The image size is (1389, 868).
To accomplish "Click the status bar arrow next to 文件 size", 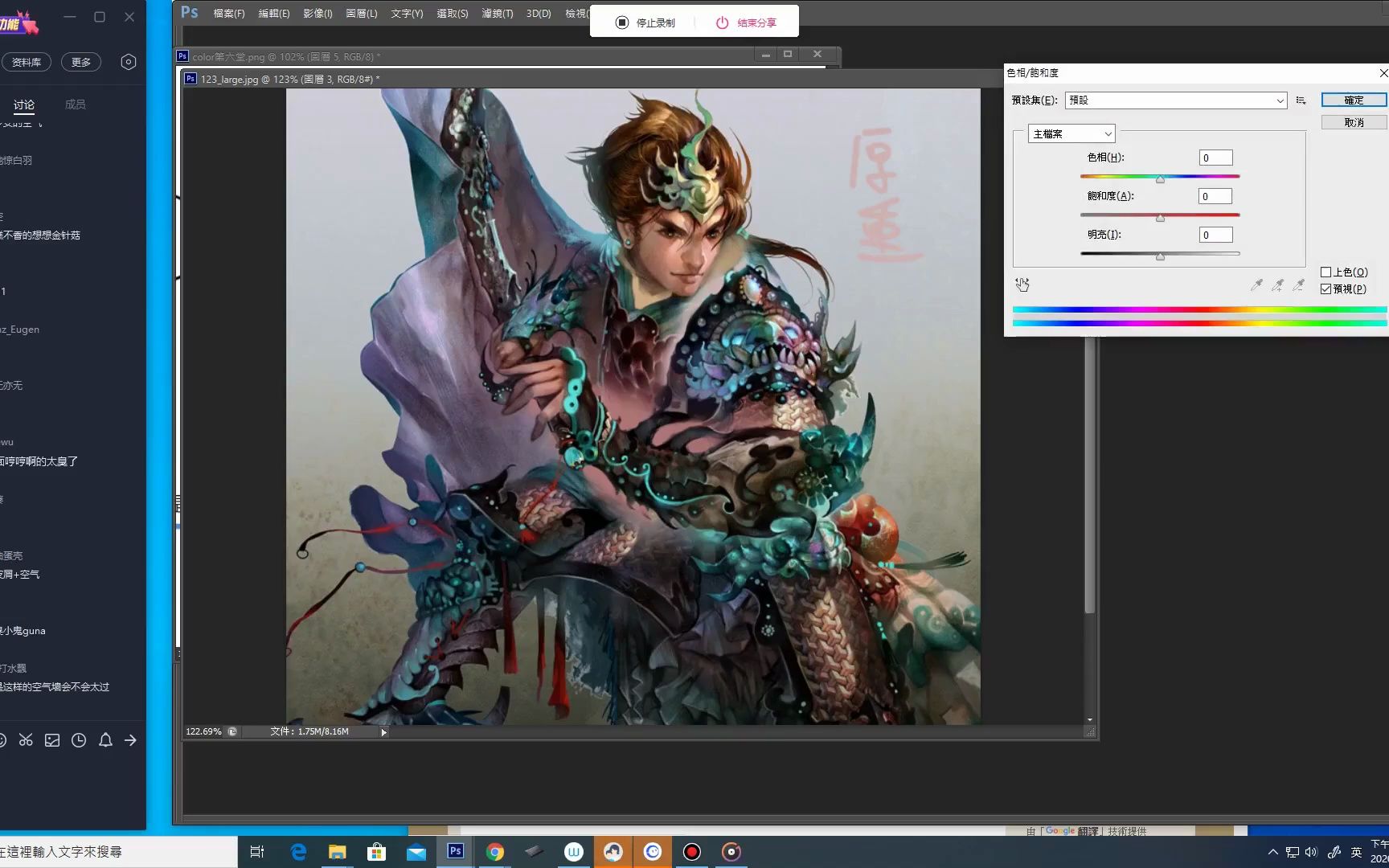I will [383, 732].
